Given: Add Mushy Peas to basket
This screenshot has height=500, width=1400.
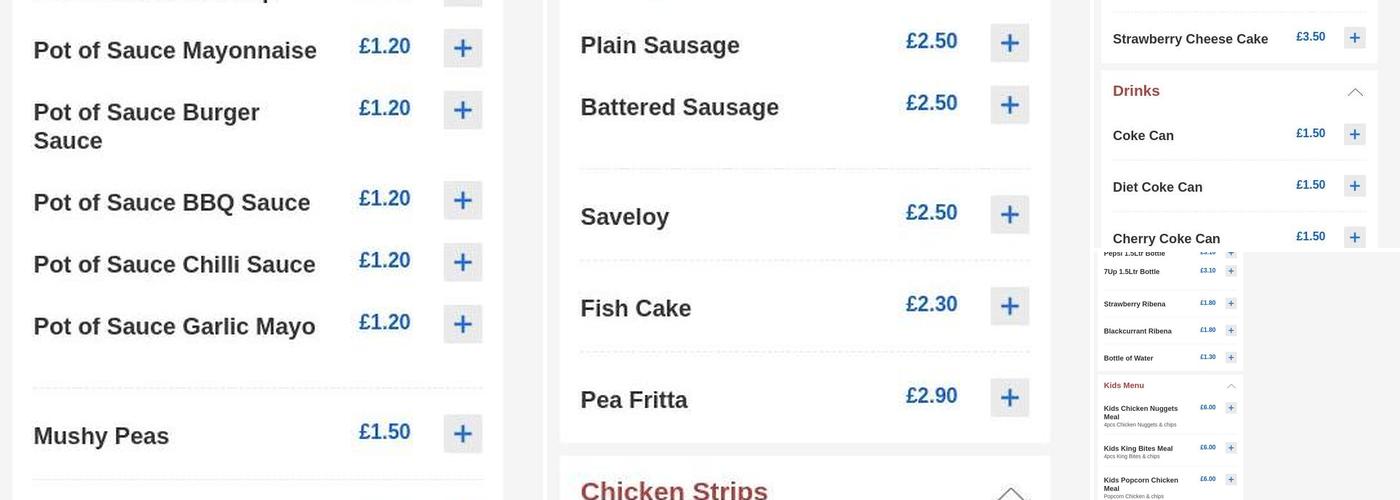Looking at the screenshot, I should [462, 433].
